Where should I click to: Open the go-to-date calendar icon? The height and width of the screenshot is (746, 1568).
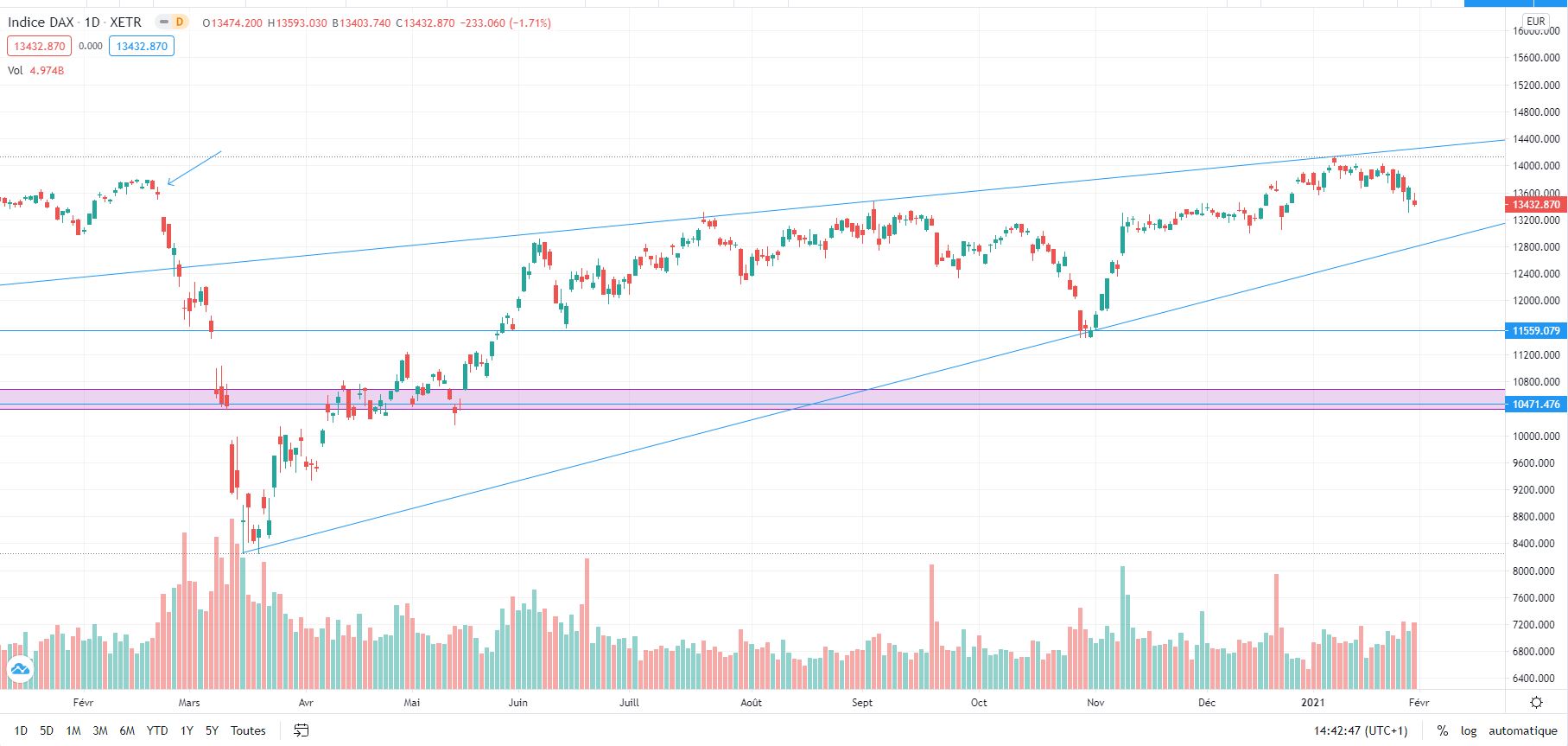tap(301, 730)
